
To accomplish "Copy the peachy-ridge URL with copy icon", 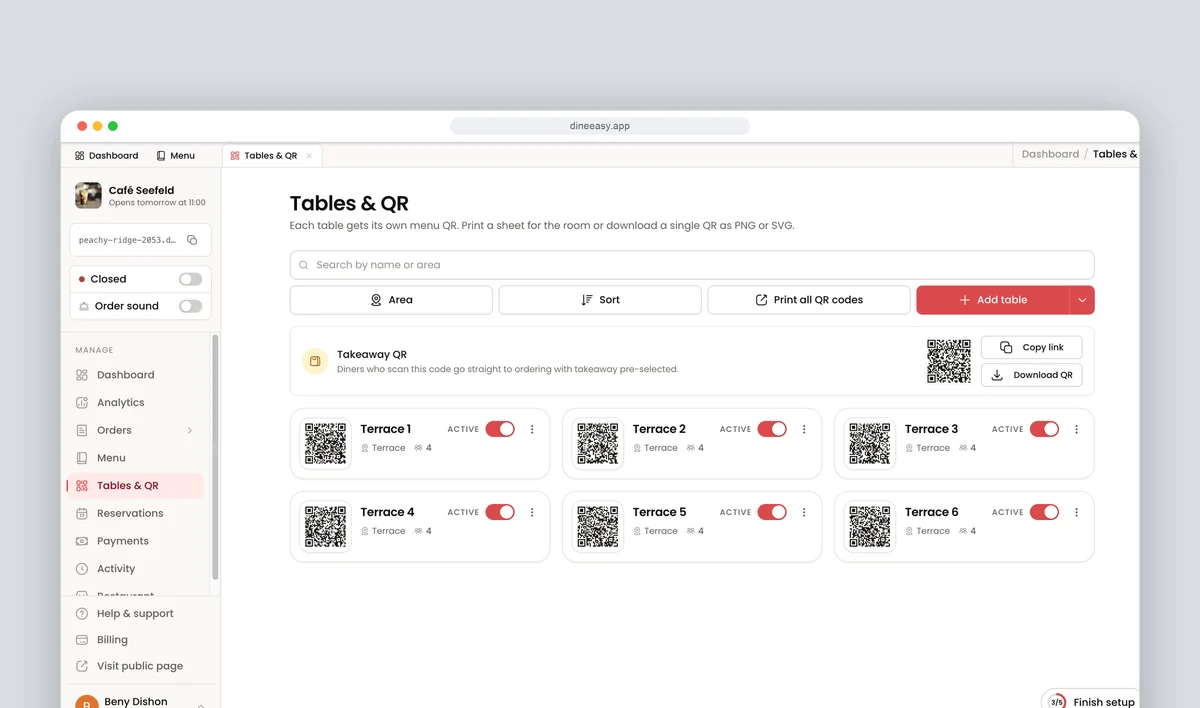I will [192, 240].
